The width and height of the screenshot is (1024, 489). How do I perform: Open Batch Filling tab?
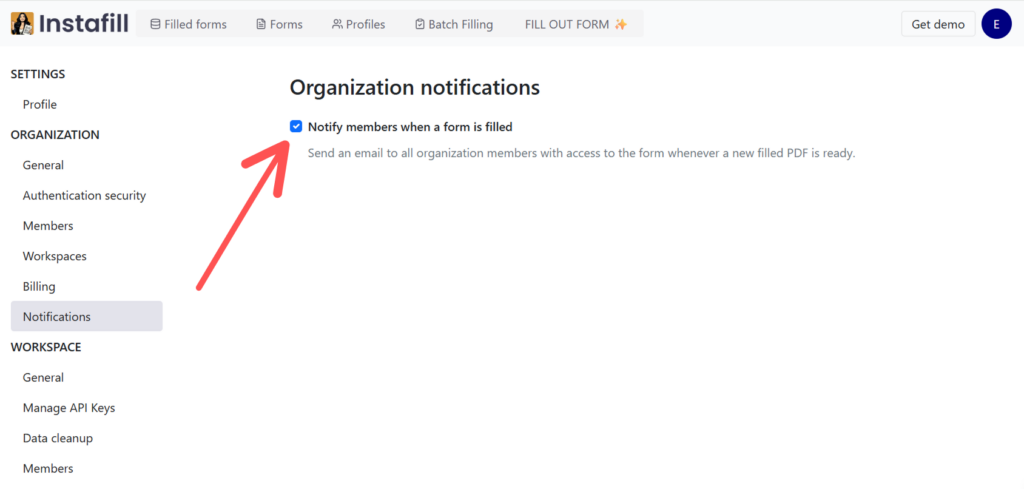(453, 24)
